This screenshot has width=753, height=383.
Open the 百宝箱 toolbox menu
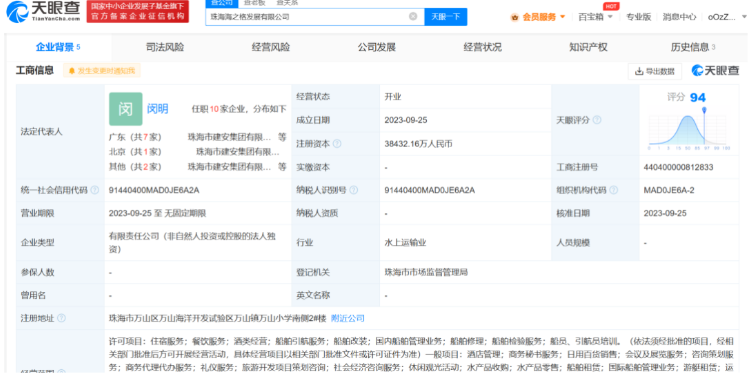coord(591,17)
